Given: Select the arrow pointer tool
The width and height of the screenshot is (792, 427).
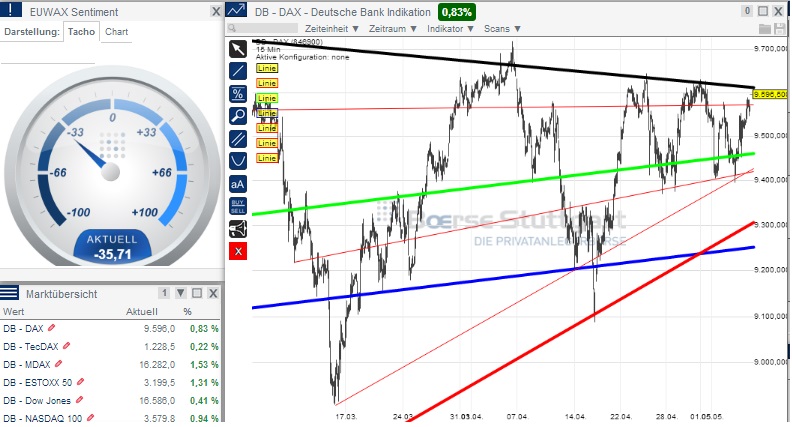Looking at the screenshot, I should 238,49.
